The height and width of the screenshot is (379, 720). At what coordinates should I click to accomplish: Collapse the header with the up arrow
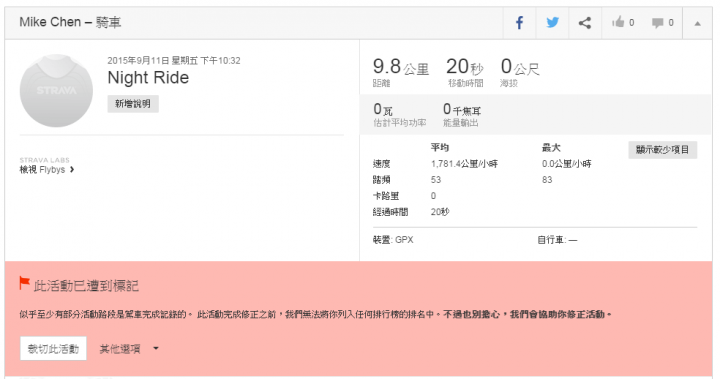coord(698,23)
